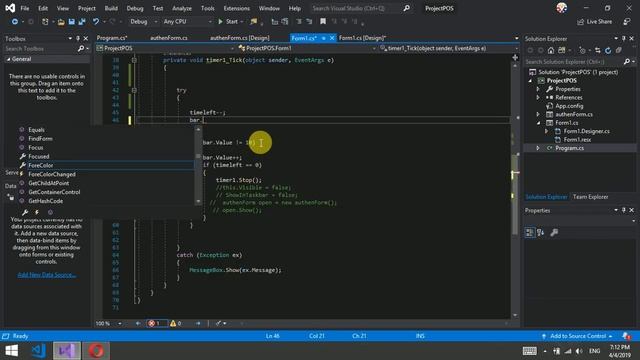Click the Search Toolbox input field

pyautogui.click(x=40, y=49)
